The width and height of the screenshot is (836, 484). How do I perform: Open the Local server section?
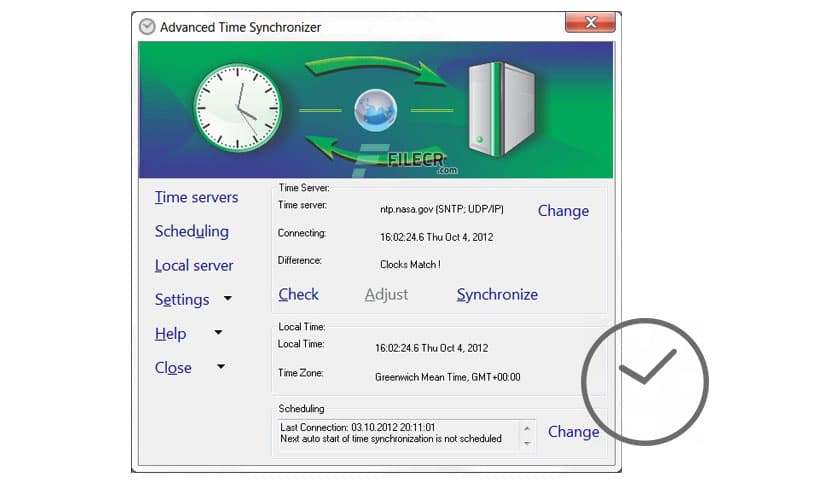194,265
